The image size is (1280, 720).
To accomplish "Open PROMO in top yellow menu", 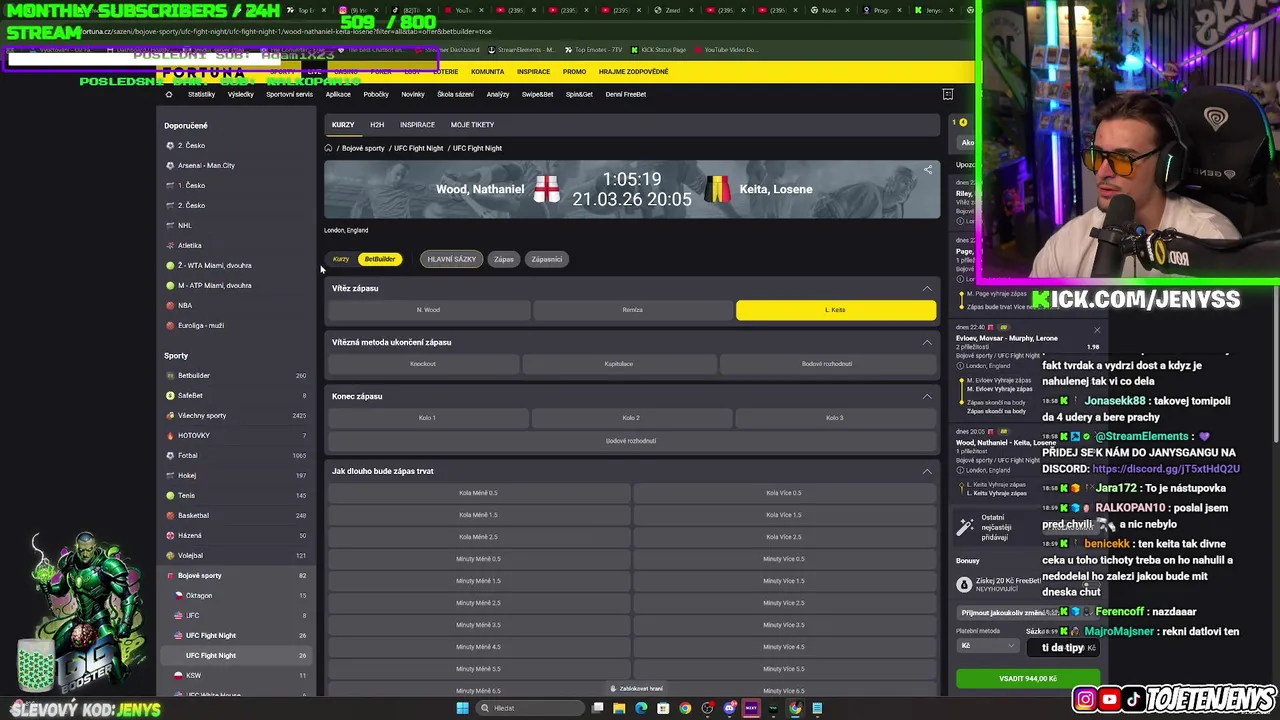I will 574,72.
